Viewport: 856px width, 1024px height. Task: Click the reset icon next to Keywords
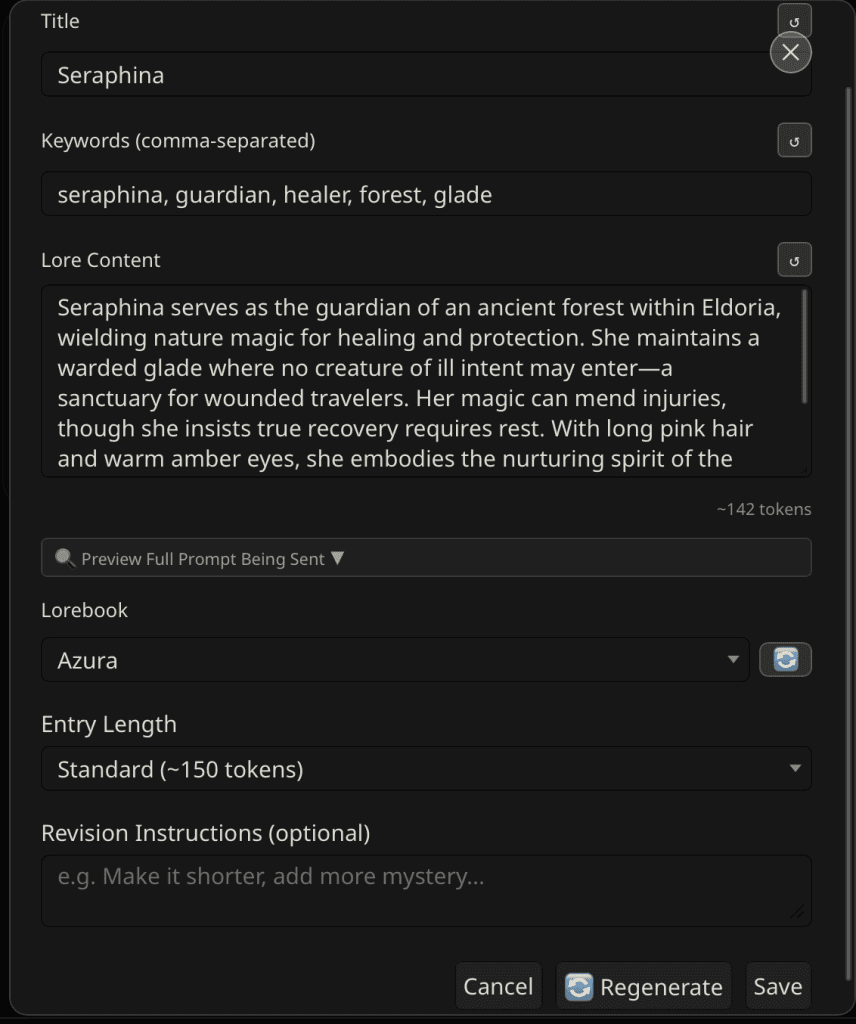click(794, 141)
